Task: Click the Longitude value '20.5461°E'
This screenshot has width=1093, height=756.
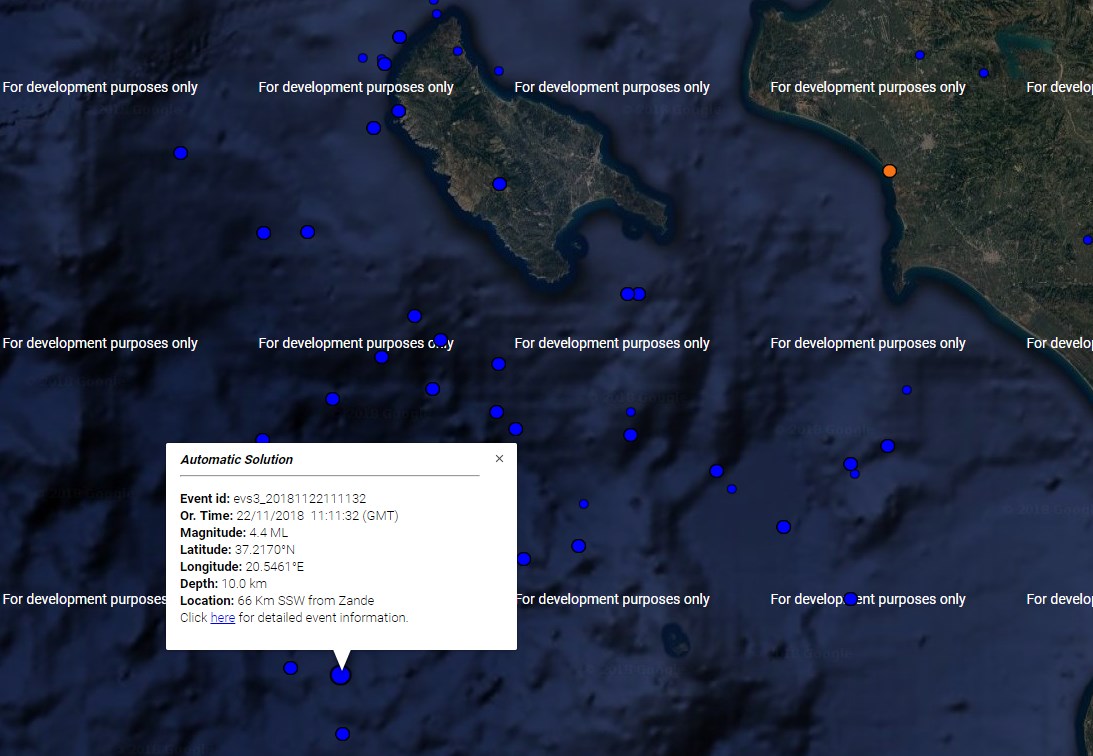Action: (275, 567)
